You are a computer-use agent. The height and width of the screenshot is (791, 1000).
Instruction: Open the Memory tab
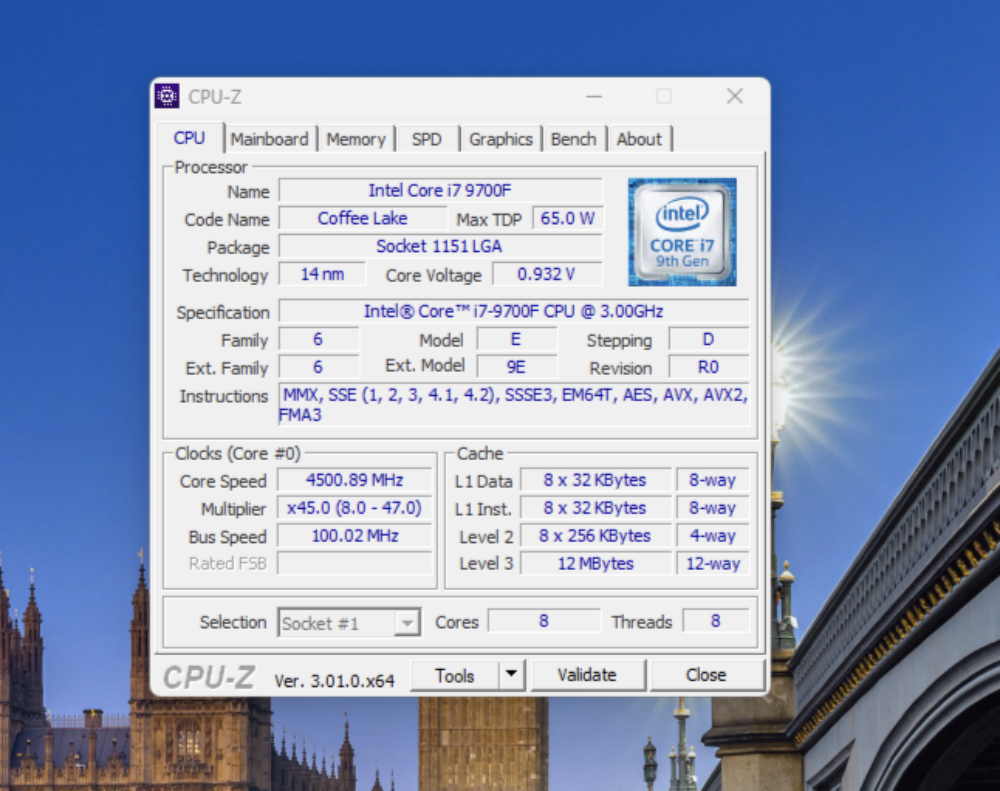click(356, 139)
